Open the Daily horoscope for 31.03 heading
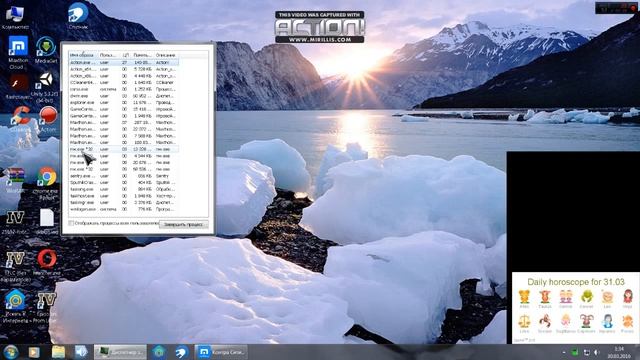The height and width of the screenshot is (360, 640). tap(576, 282)
